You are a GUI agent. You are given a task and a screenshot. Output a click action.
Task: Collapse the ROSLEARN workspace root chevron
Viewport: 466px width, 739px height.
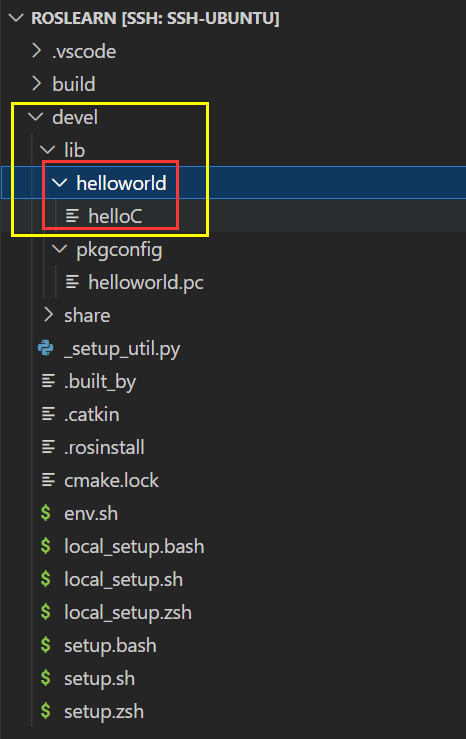click(16, 18)
